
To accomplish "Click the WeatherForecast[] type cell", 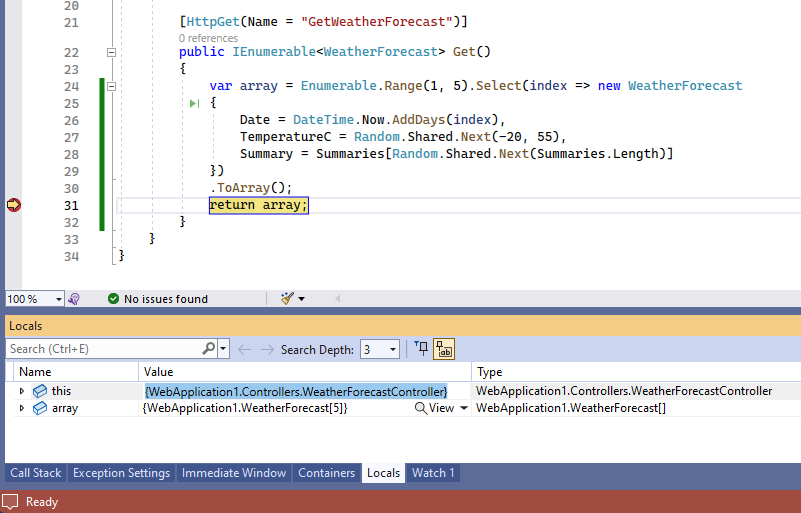I will pyautogui.click(x=571, y=408).
